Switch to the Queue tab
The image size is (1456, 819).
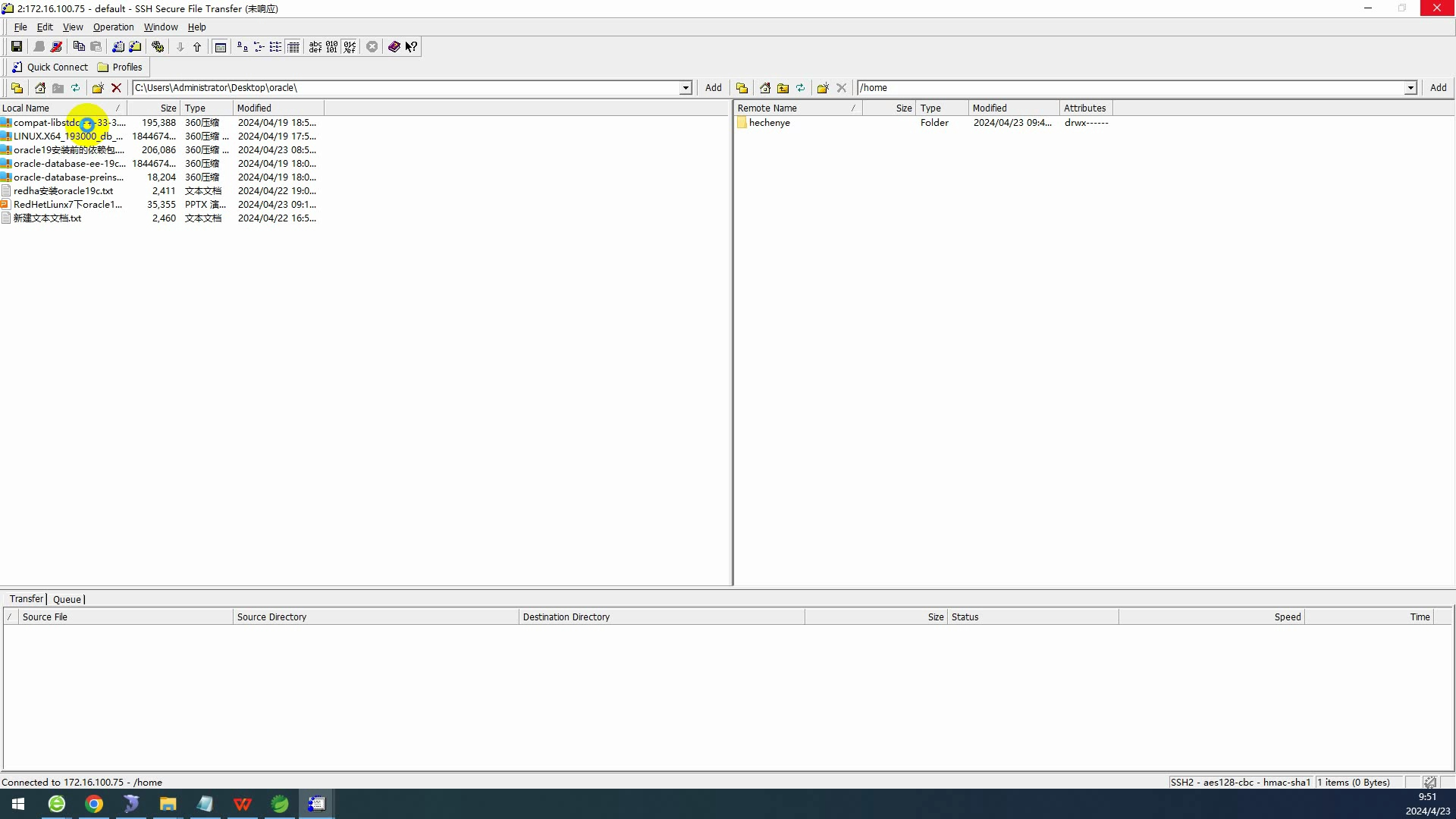(67, 599)
